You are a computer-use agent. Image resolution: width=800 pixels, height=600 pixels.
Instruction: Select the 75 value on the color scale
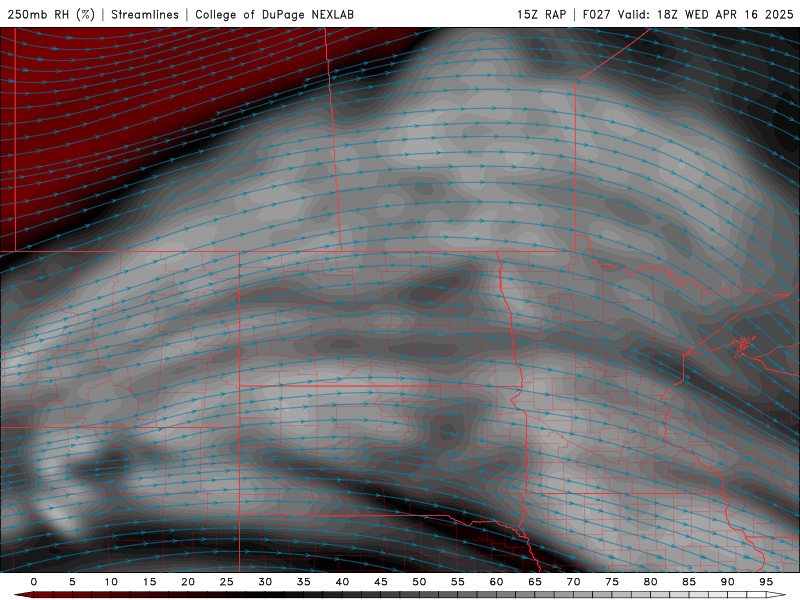(612, 582)
